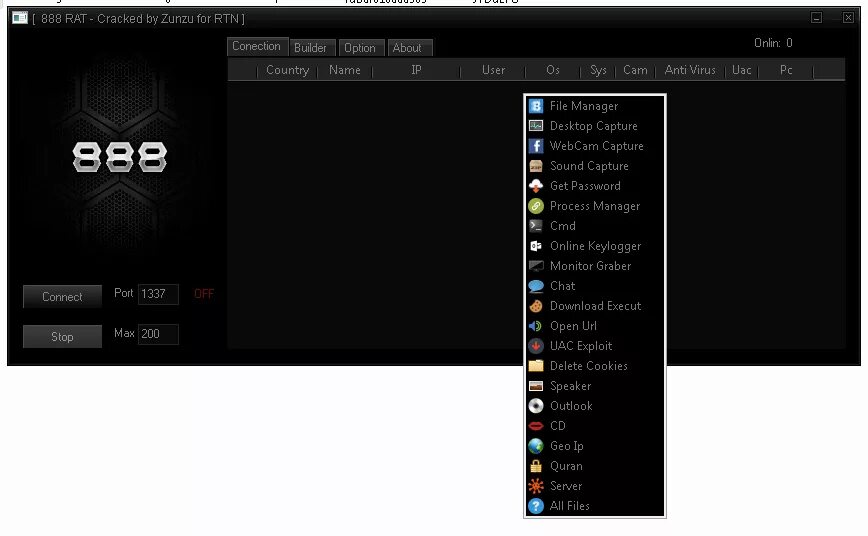Viewport: 868px width, 536px height.
Task: Click the cloud icon beside Get Password
Action: (536, 185)
